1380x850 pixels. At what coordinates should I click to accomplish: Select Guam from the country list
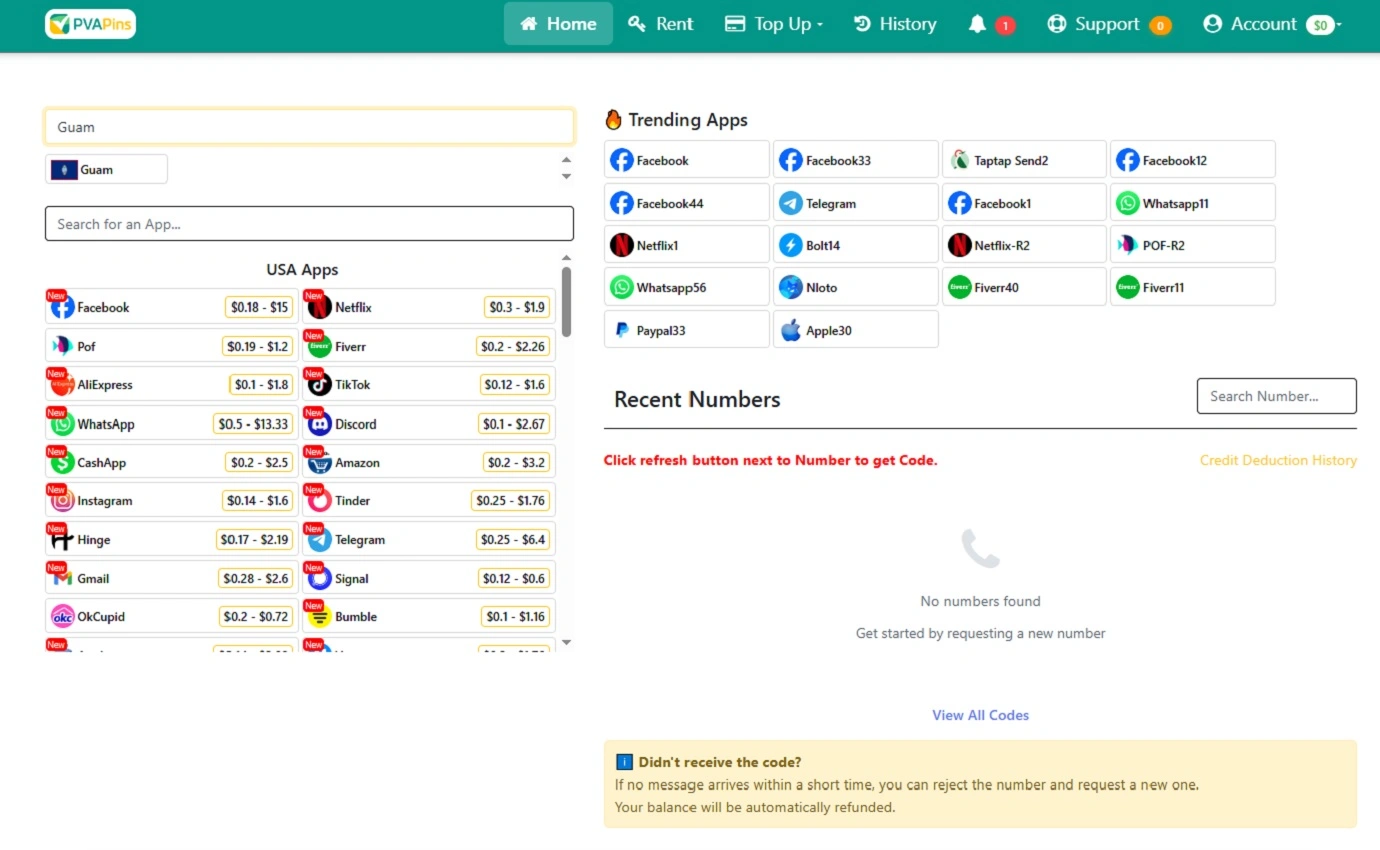(x=106, y=169)
